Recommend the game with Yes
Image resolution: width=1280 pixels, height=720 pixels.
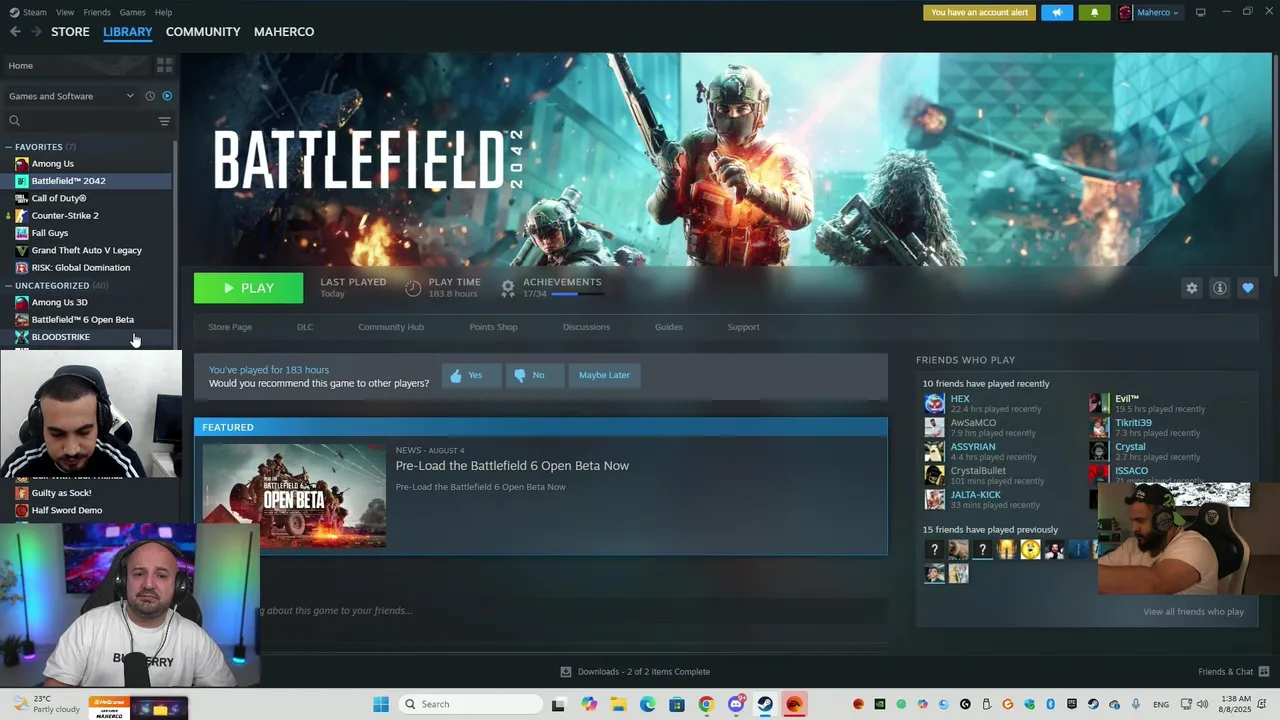coord(471,375)
